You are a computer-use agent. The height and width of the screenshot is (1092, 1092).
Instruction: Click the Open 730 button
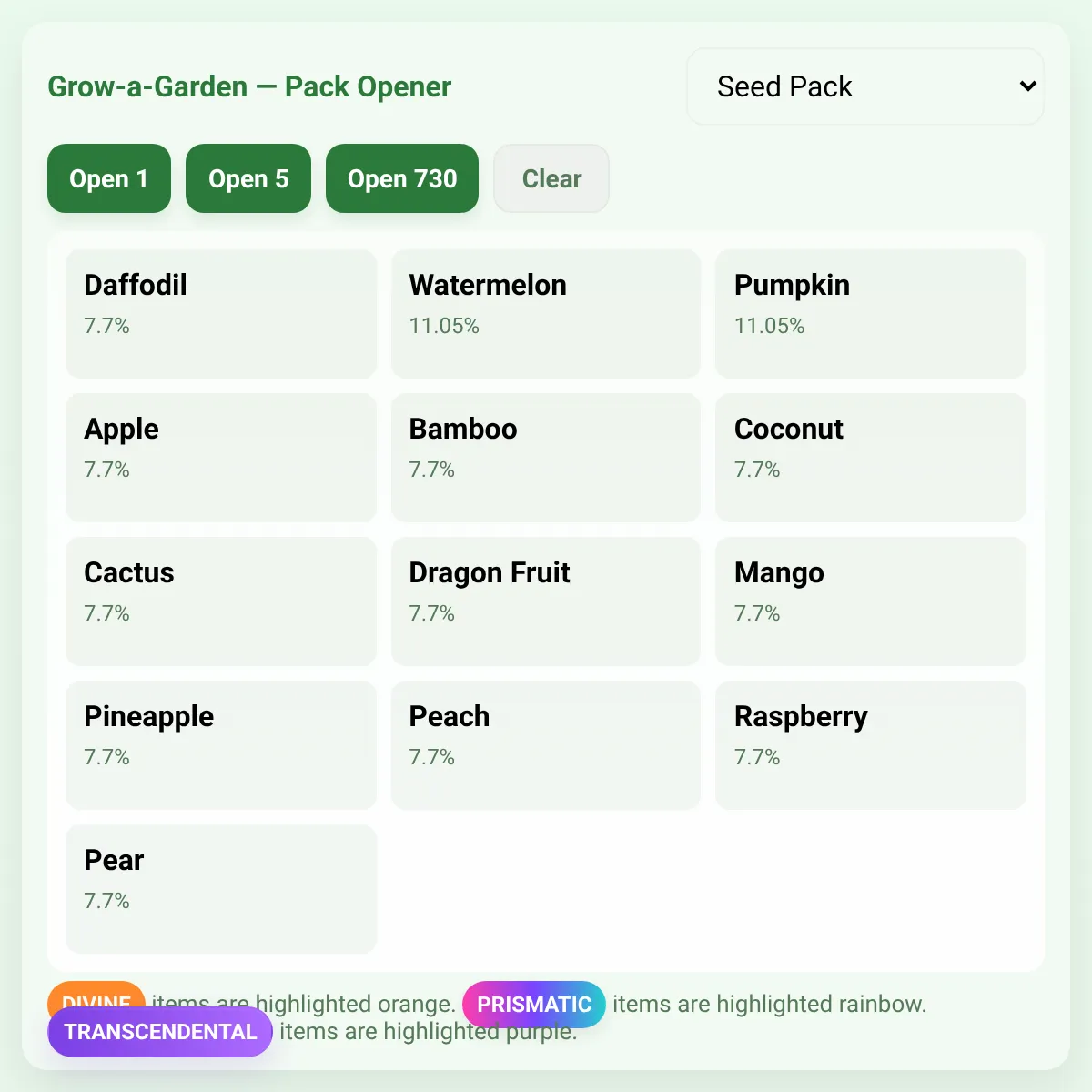click(x=402, y=178)
